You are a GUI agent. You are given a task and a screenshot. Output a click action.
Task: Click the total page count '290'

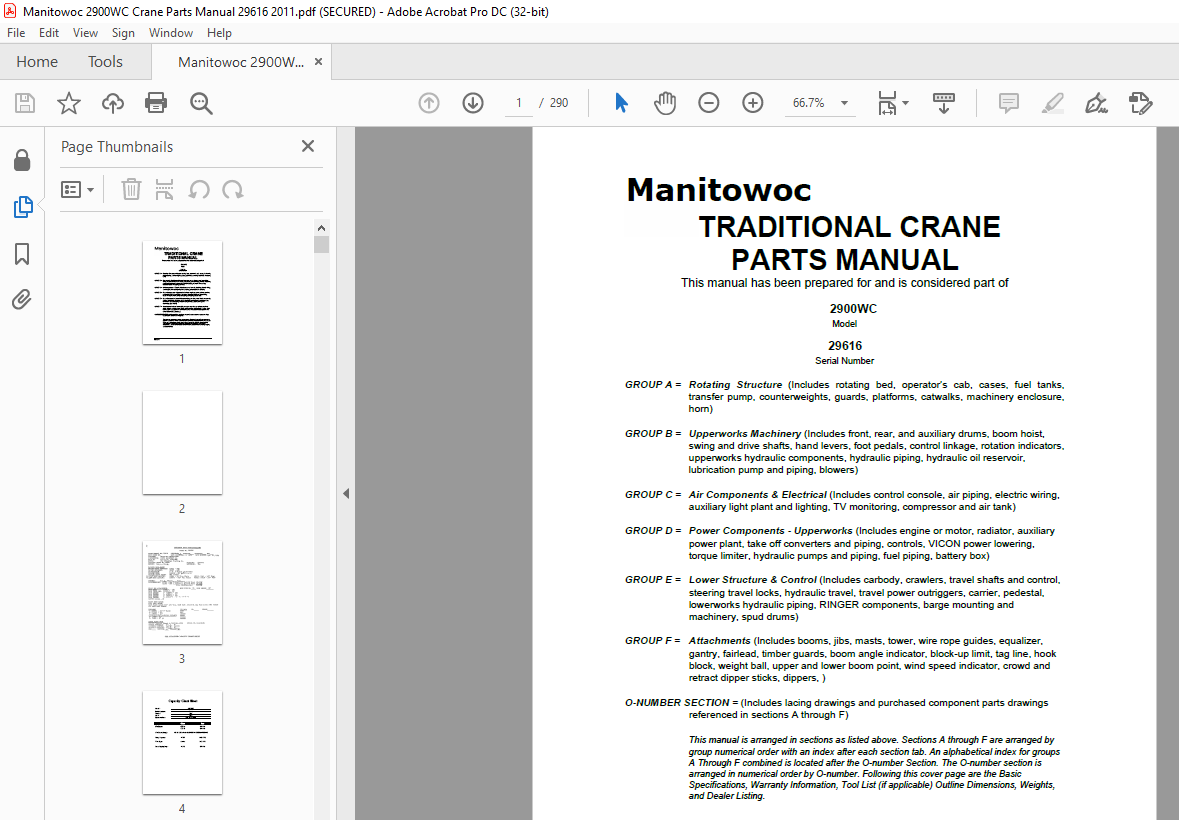tap(559, 103)
